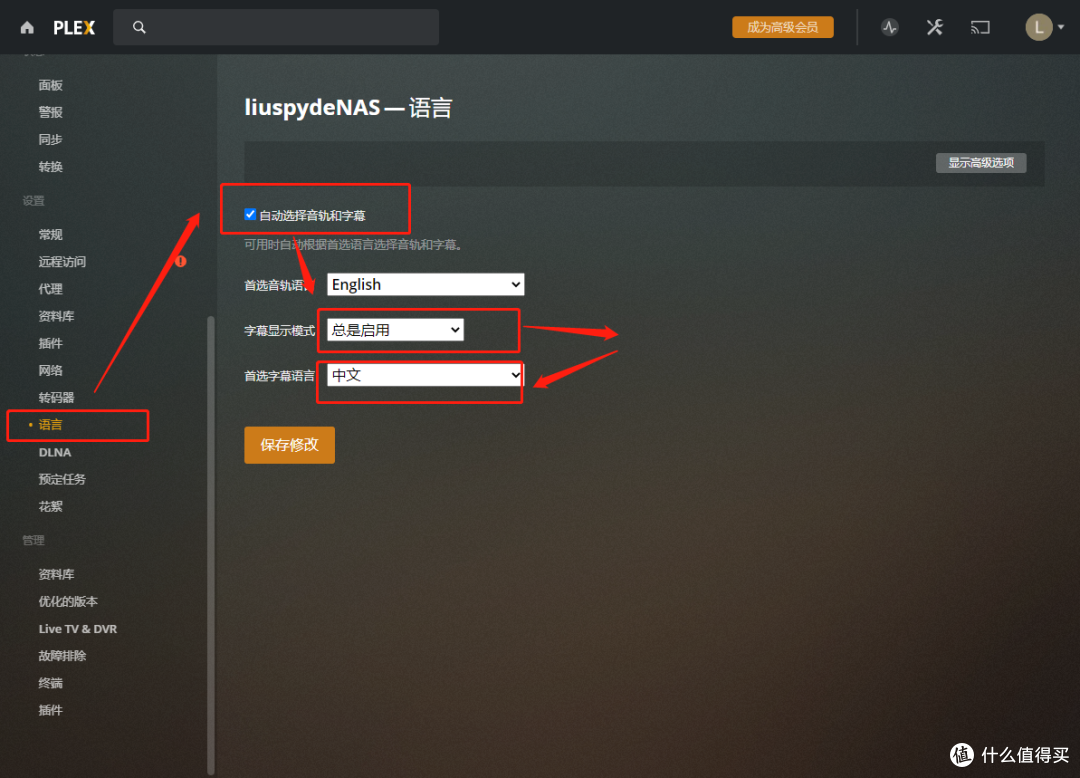
Task: Click the 管理 section header
Action: coord(34,540)
